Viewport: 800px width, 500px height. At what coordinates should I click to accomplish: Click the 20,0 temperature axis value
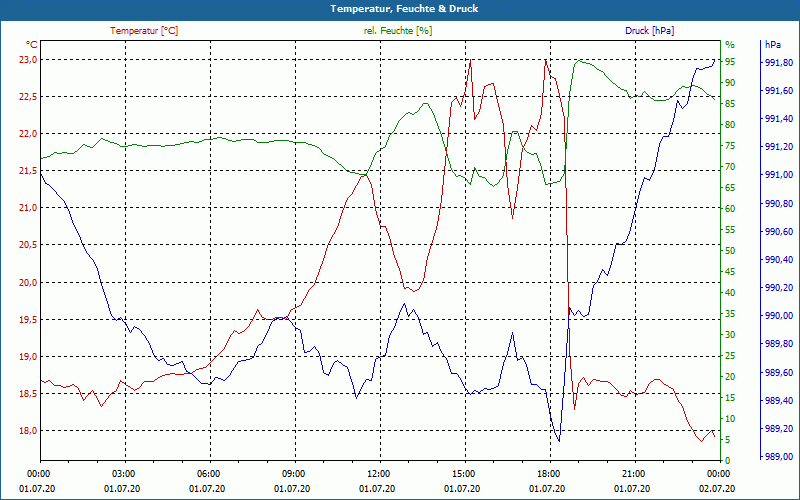pos(28,282)
